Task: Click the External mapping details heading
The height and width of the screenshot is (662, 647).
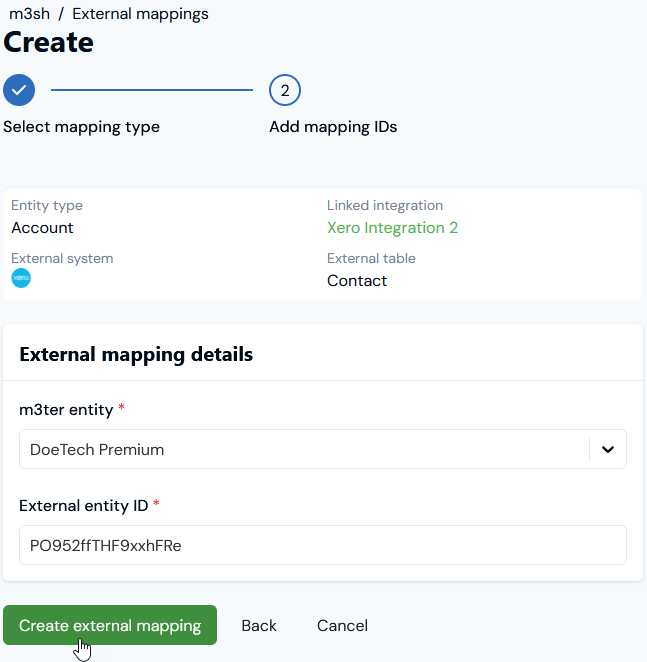Action: click(x=136, y=354)
